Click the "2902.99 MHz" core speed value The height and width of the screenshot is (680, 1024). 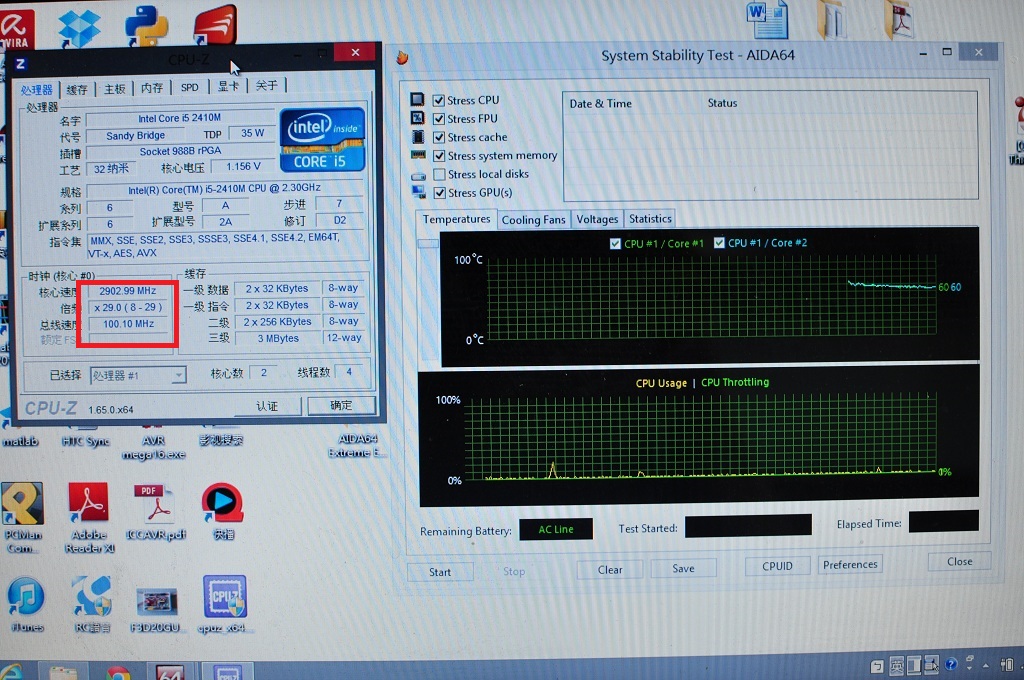[x=128, y=291]
